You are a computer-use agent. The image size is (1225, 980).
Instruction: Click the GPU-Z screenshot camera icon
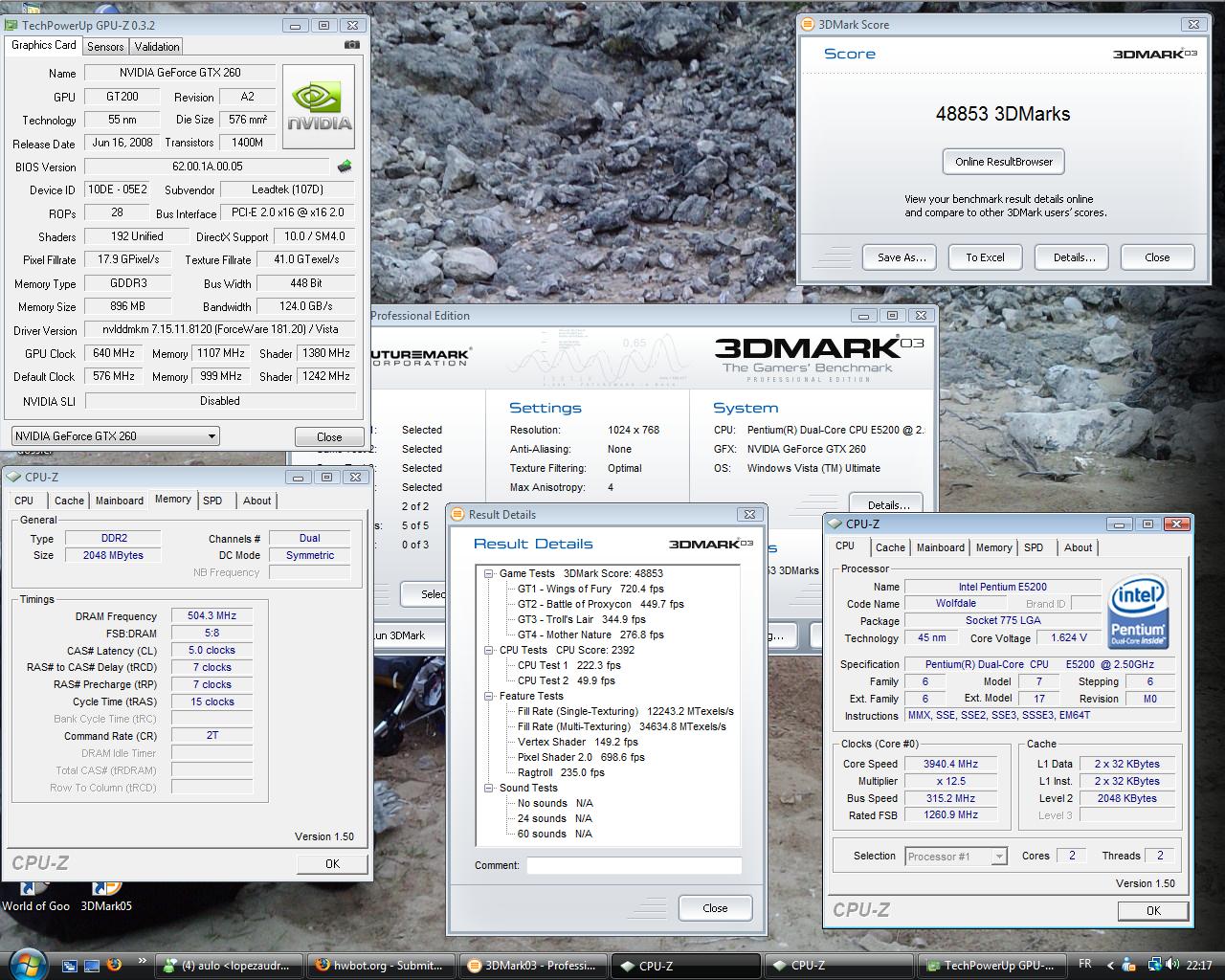pyautogui.click(x=351, y=45)
